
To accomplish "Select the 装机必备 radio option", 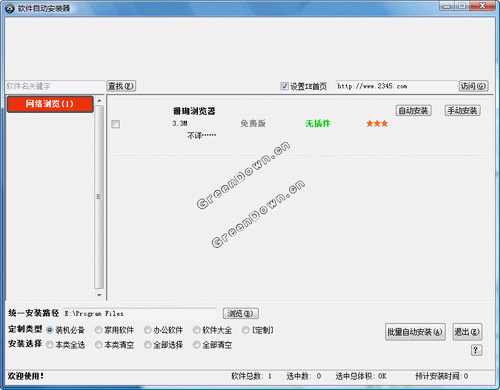I will point(50,330).
